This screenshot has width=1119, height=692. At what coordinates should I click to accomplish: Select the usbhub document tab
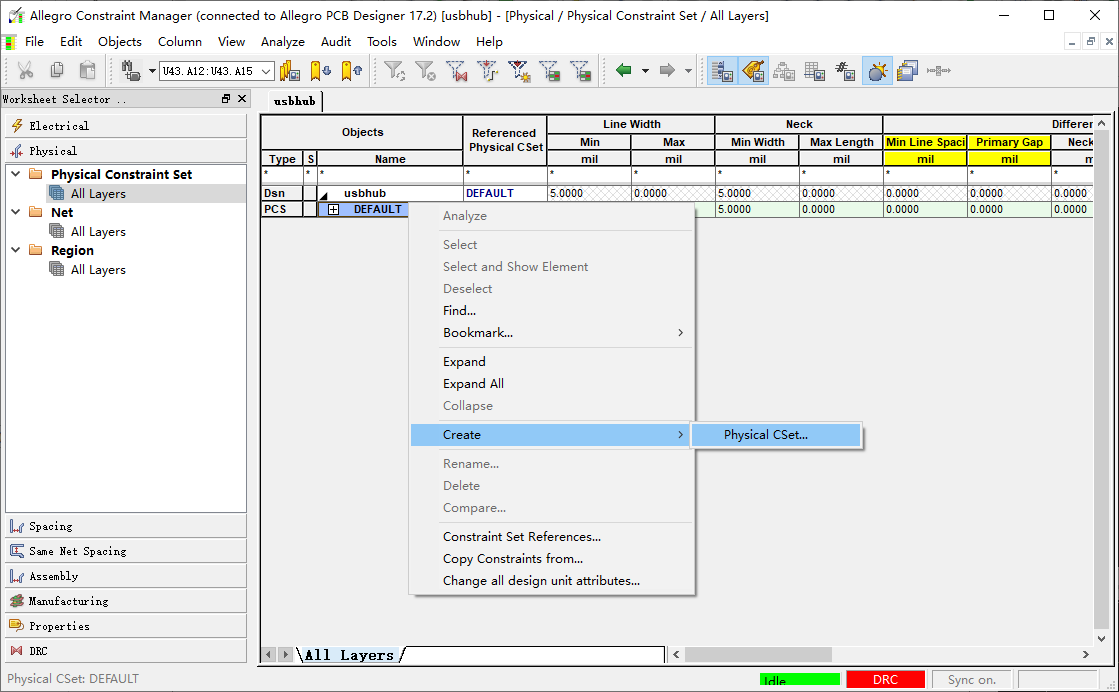(x=295, y=101)
